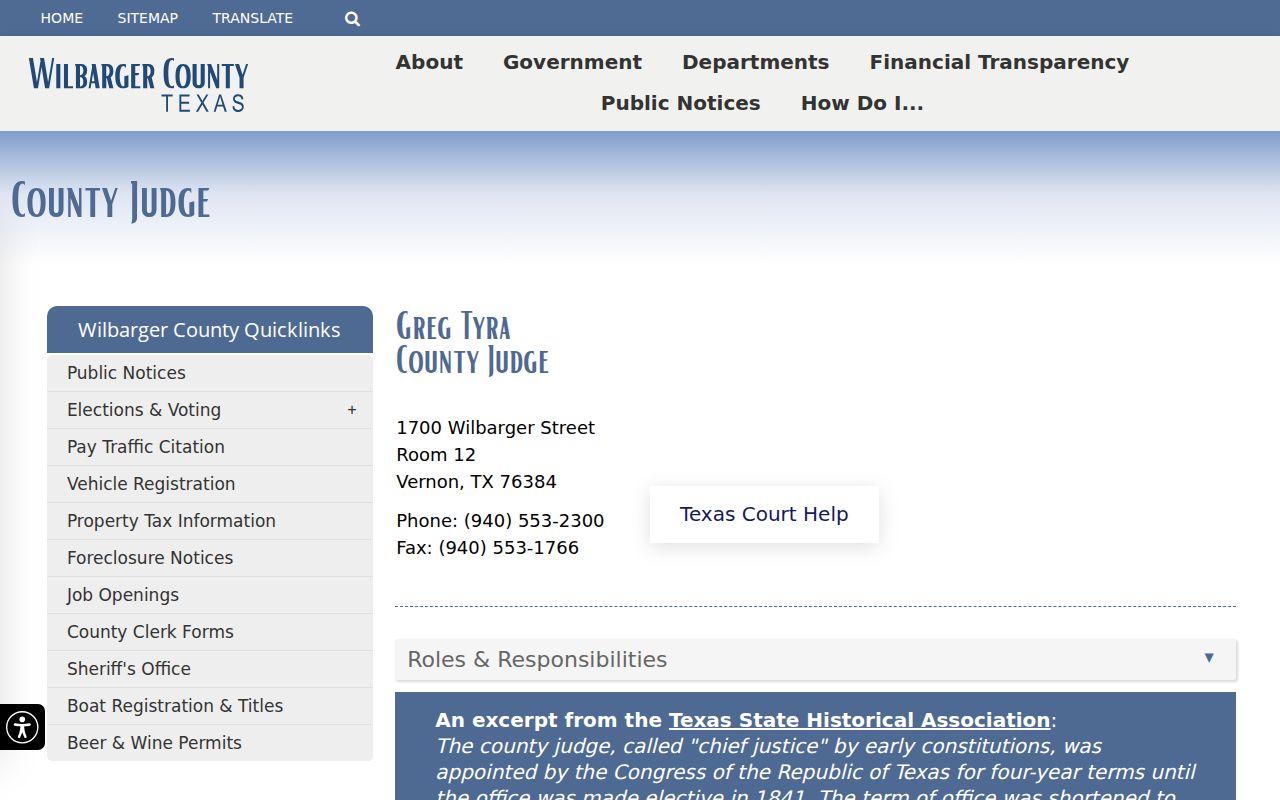This screenshot has height=800, width=1280.
Task: Click the County Judge page title
Action: coord(110,201)
